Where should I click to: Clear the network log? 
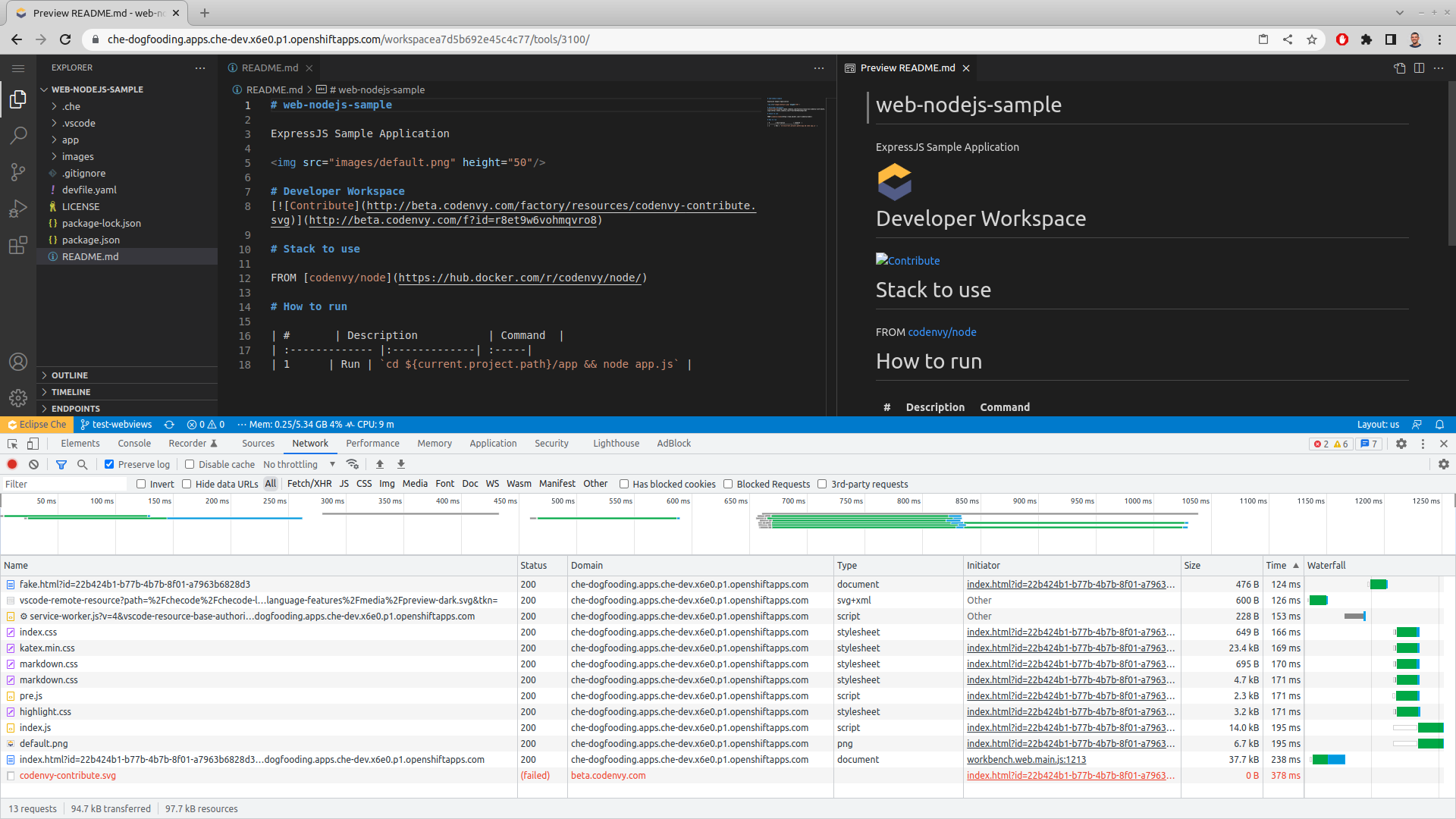pyautogui.click(x=33, y=464)
